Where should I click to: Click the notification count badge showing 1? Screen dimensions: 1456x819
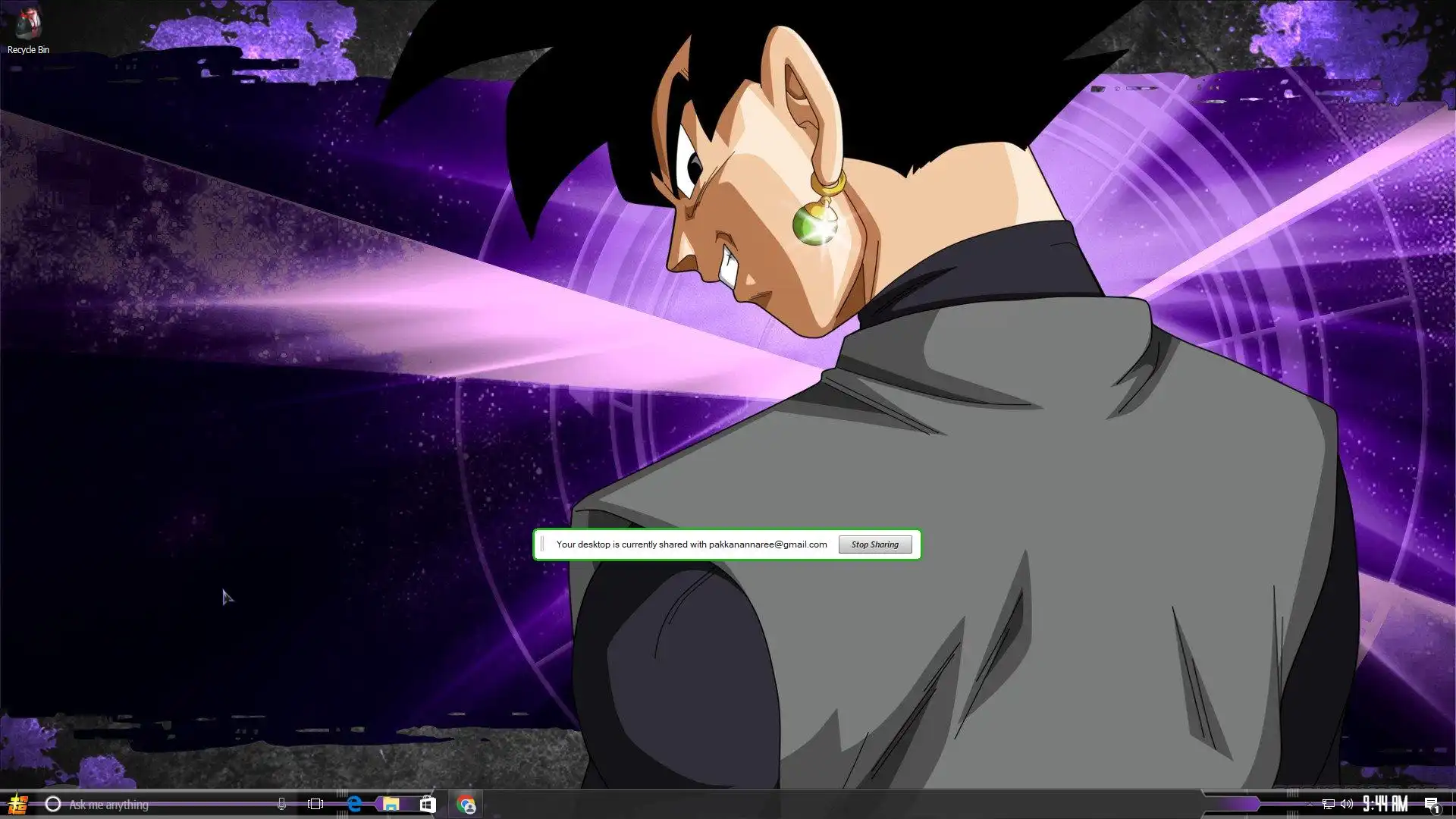pyautogui.click(x=1437, y=809)
